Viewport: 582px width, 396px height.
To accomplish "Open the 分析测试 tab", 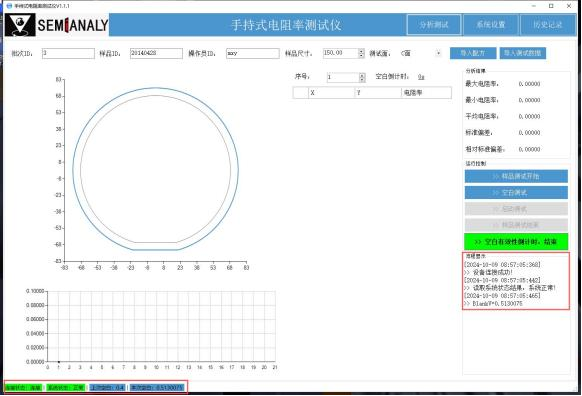I will 434,25.
